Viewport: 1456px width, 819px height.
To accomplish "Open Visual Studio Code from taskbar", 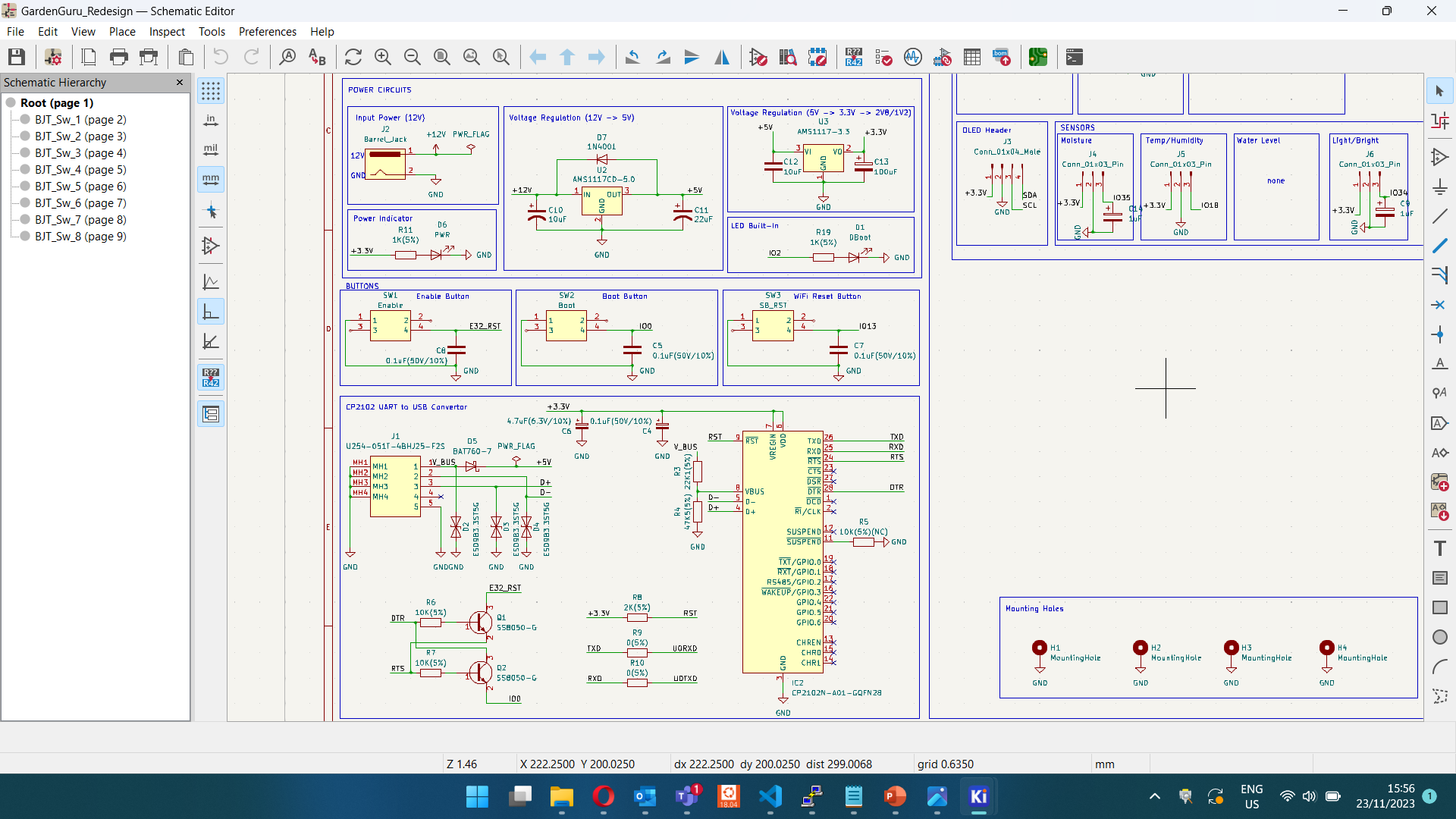I will 770,796.
